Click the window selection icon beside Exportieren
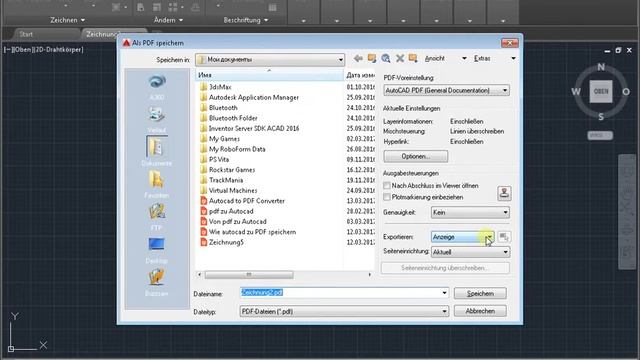 point(504,237)
